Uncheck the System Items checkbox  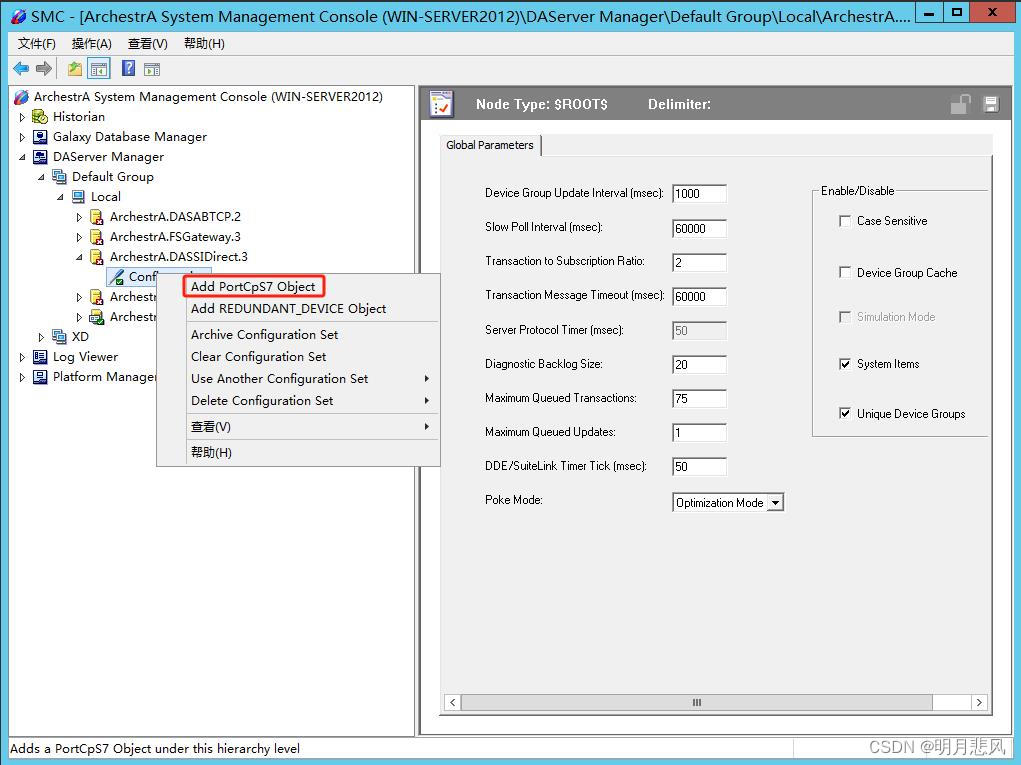[x=845, y=363]
